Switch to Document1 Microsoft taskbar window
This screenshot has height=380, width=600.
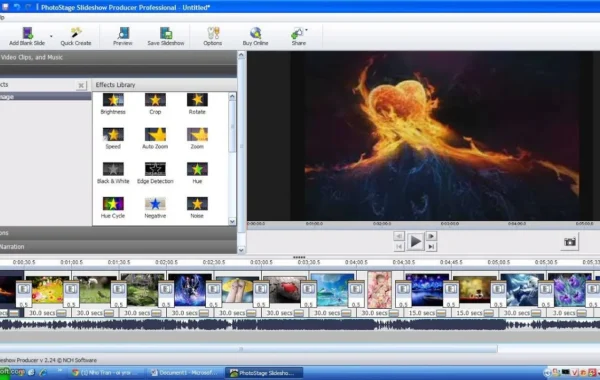coord(185,373)
